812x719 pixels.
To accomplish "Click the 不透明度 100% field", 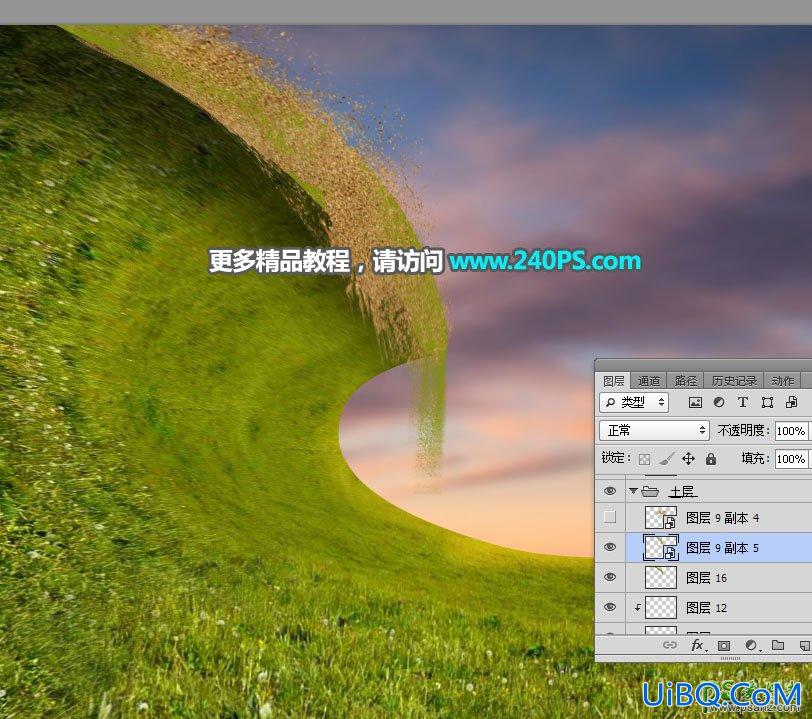I will [791, 431].
